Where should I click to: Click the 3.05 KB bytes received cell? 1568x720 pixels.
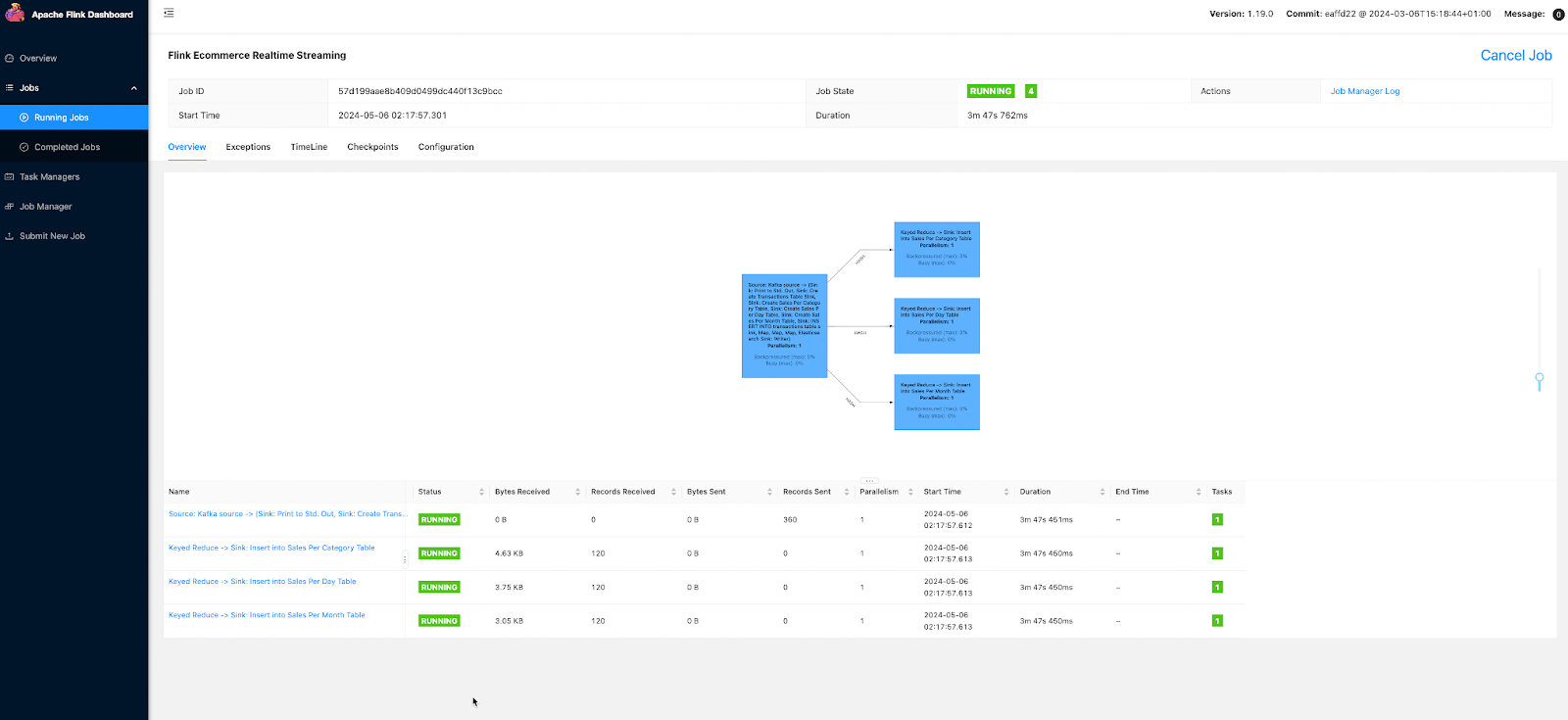509,621
